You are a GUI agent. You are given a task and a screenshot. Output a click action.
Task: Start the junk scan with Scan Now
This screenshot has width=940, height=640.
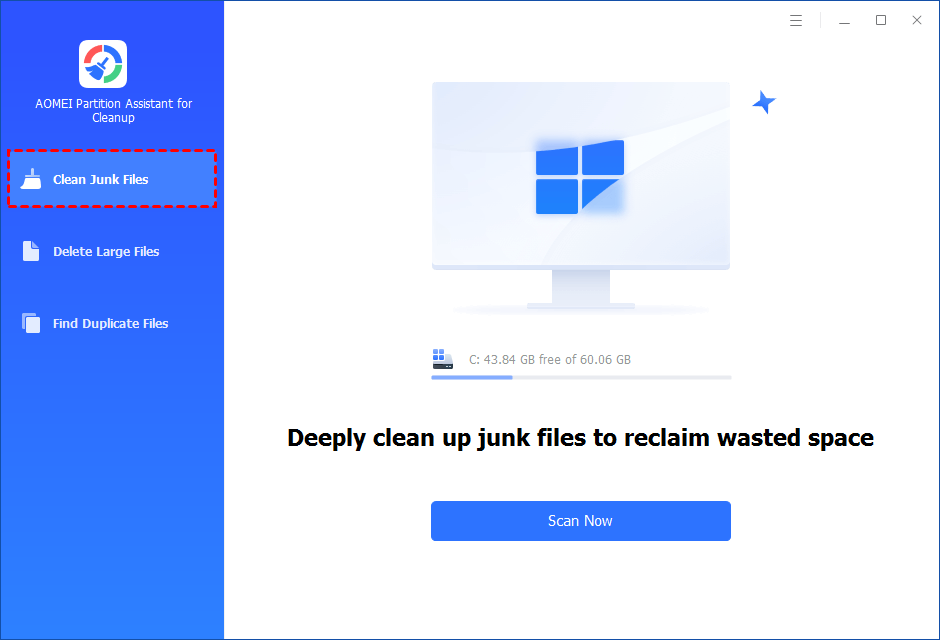coord(580,521)
